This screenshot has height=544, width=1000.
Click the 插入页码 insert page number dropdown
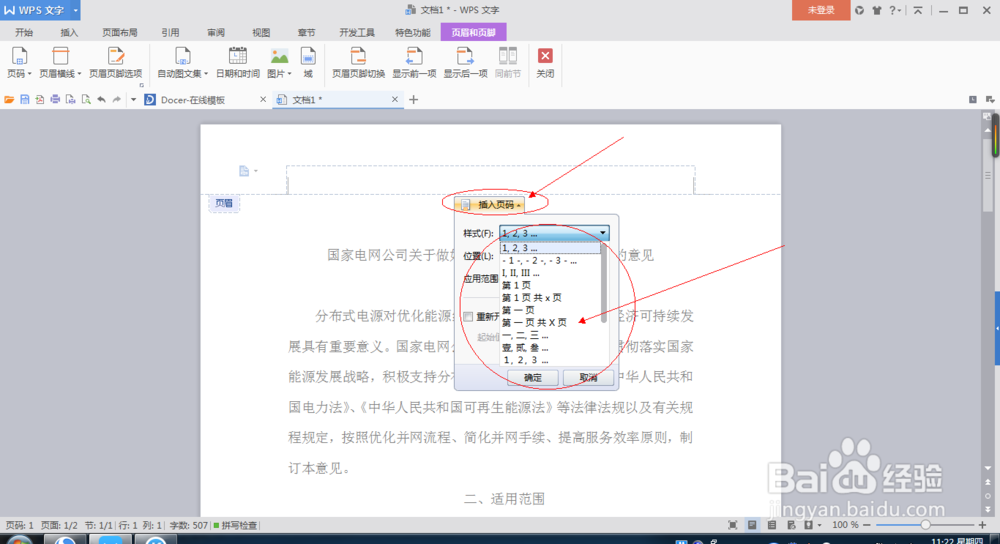(491, 205)
